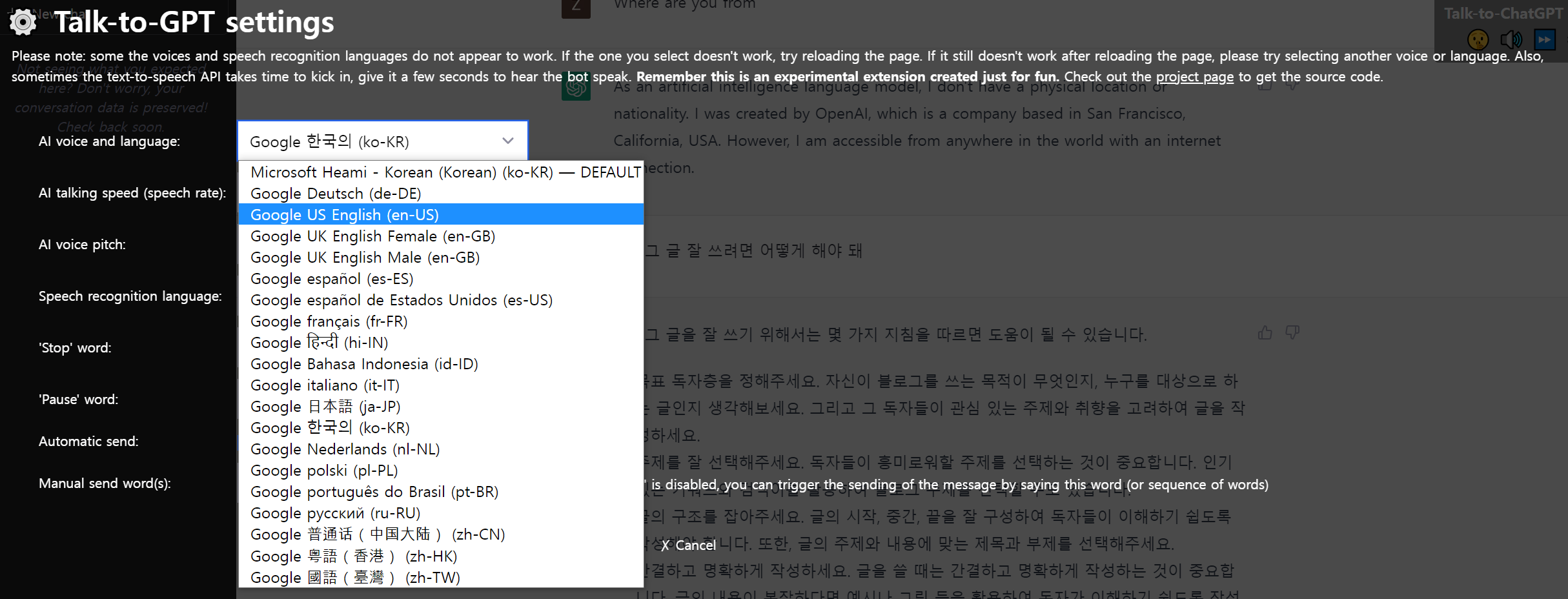Select Google italiano (it-IT) voice
Image resolution: width=1568 pixels, height=599 pixels.
point(441,385)
